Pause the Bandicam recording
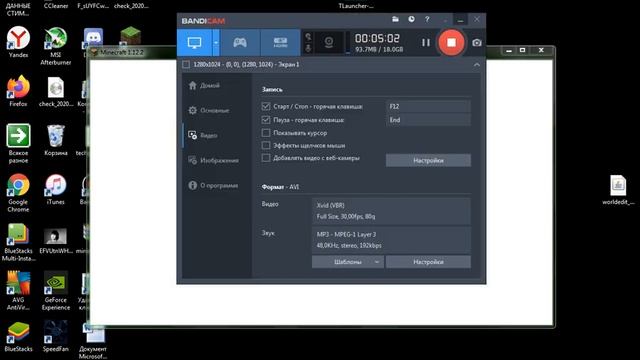640x360 pixels. tap(426, 42)
